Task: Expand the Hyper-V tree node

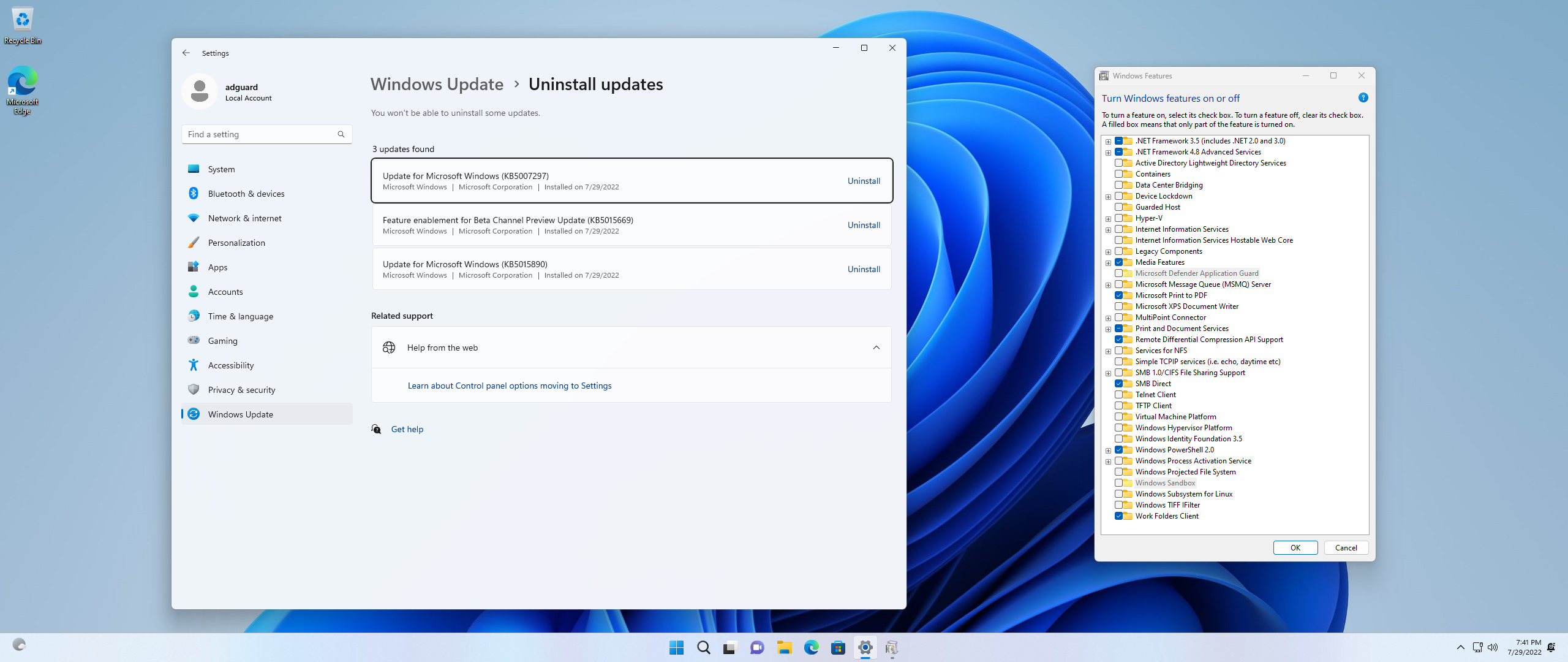Action: tap(1108, 219)
